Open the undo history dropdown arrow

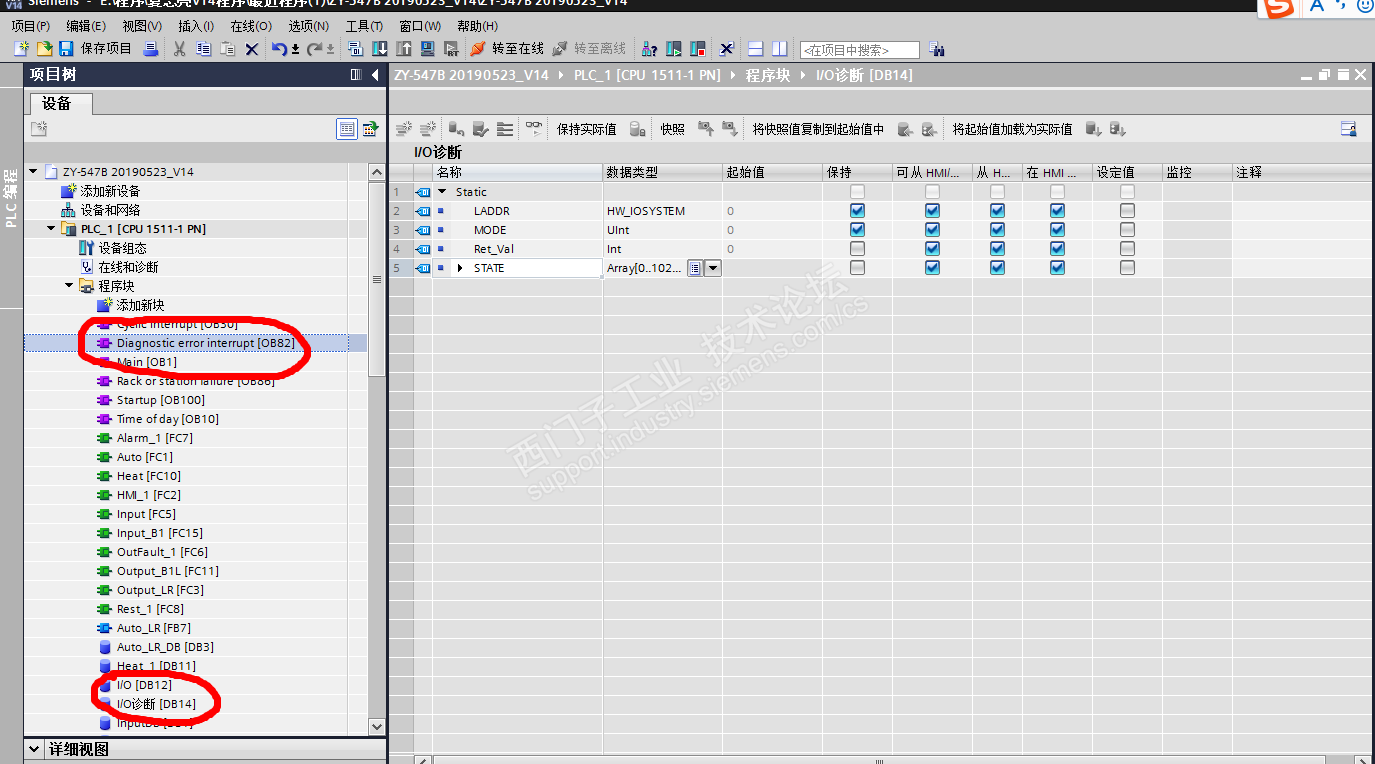(x=296, y=49)
